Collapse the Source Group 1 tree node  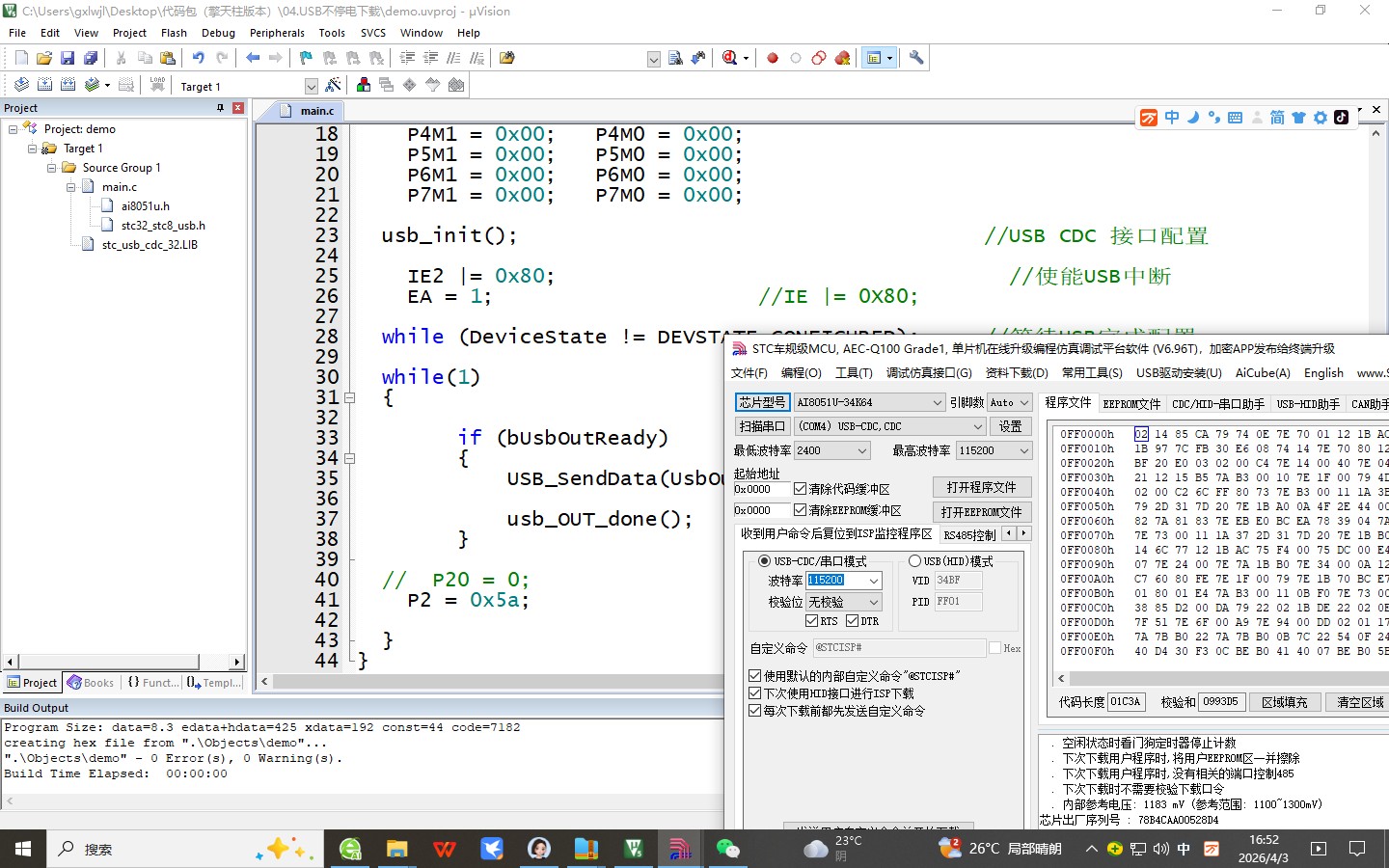pos(52,168)
